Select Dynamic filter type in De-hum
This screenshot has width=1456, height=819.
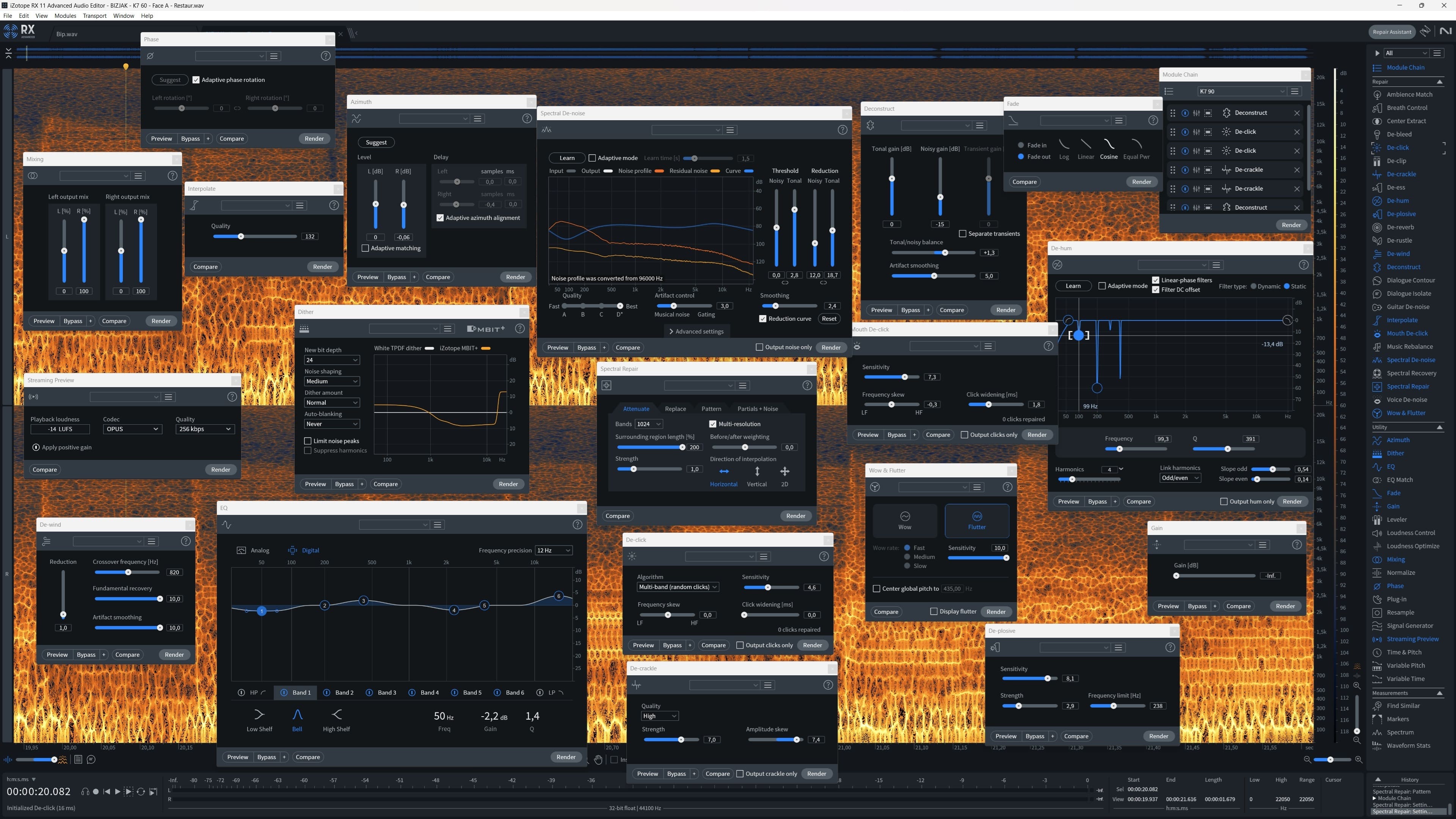point(1253,286)
